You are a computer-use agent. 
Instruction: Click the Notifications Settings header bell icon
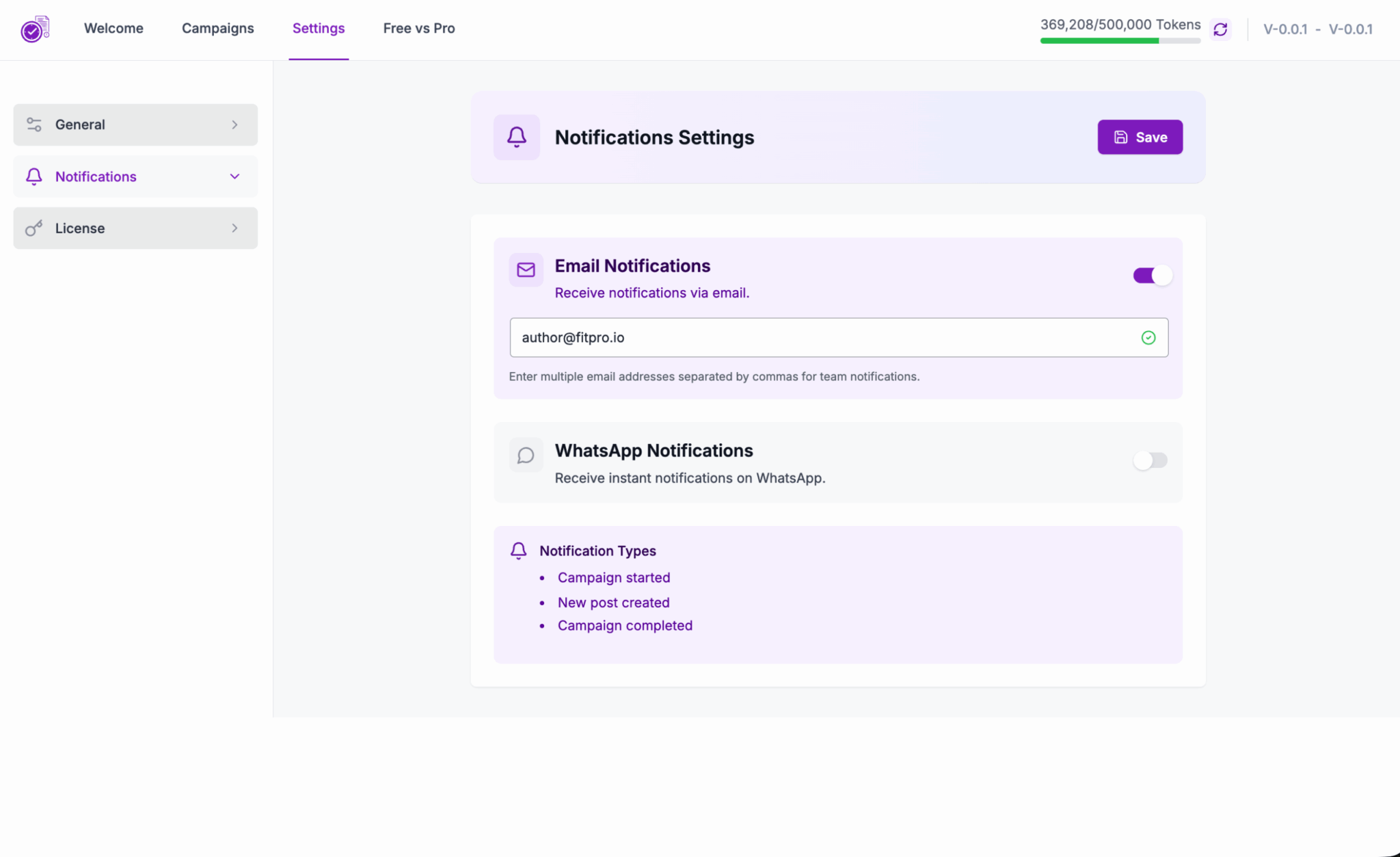[x=517, y=137]
